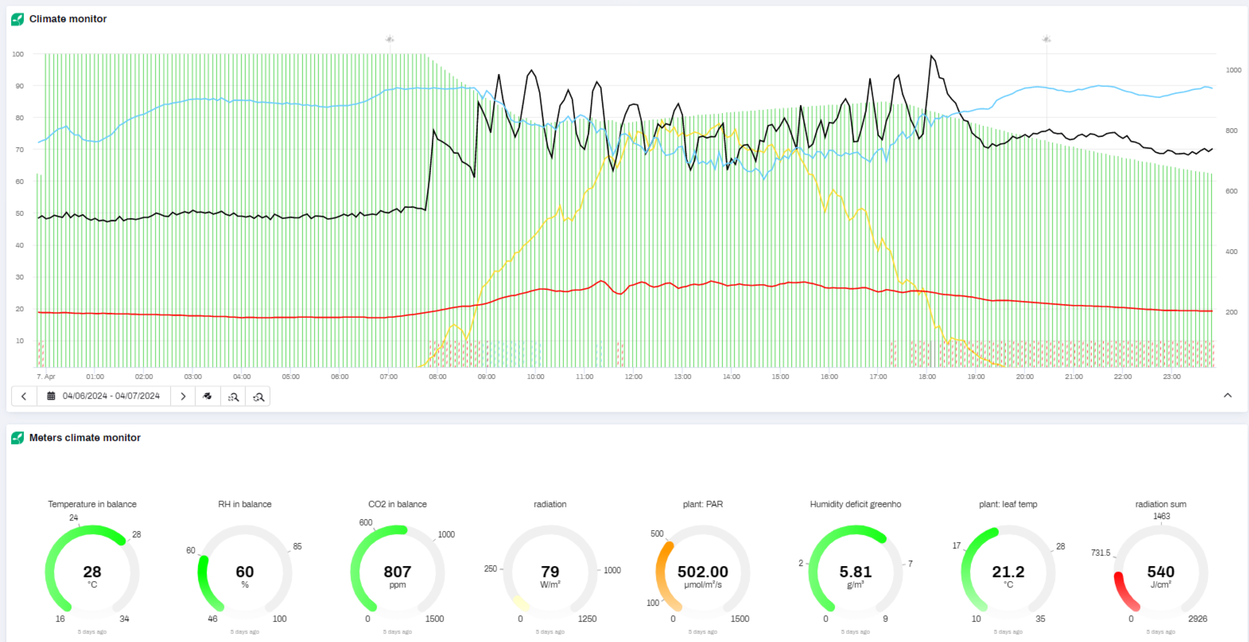Image resolution: width=1249 pixels, height=642 pixels.
Task: Select the Temperature in balance gauge
Action: (x=92, y=572)
